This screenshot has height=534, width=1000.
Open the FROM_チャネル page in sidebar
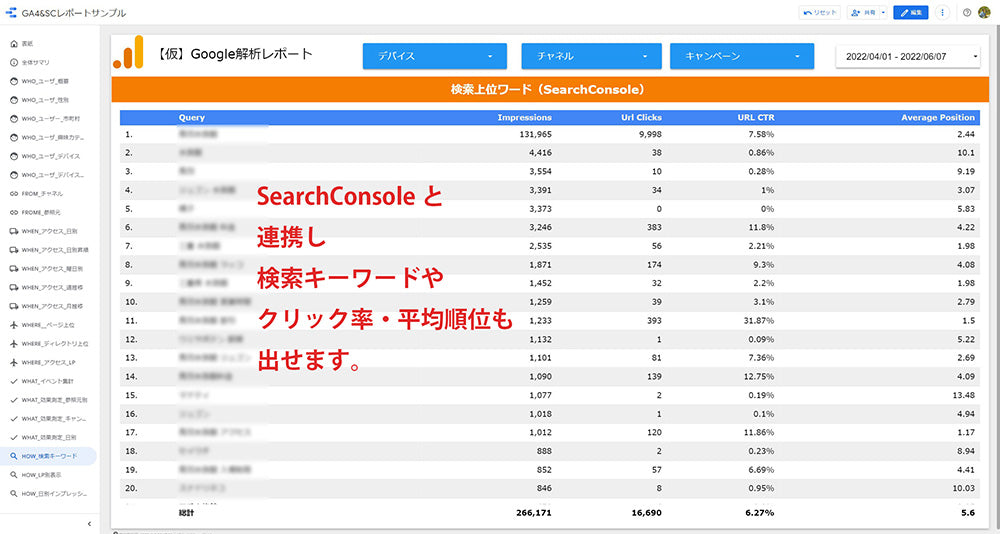coord(42,193)
